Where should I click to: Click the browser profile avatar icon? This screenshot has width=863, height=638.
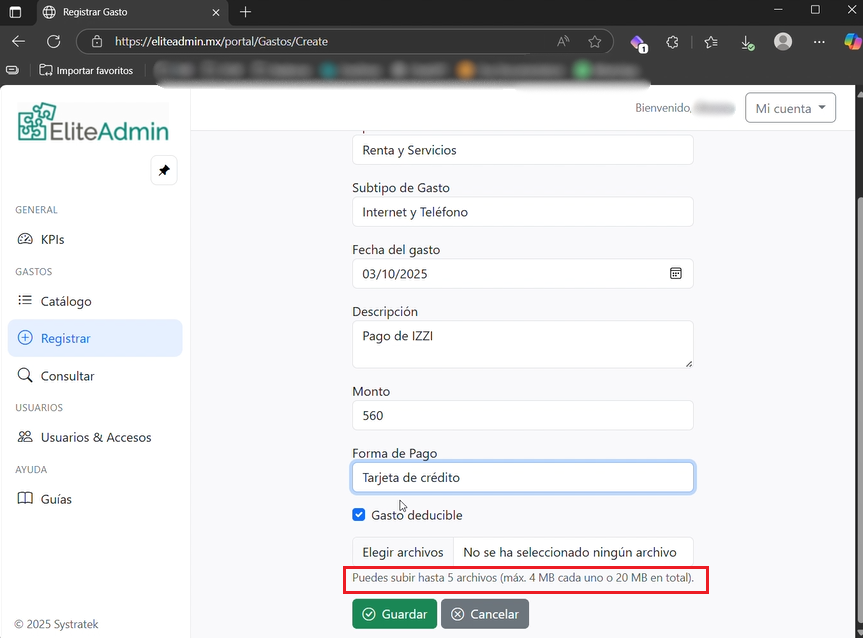(783, 42)
